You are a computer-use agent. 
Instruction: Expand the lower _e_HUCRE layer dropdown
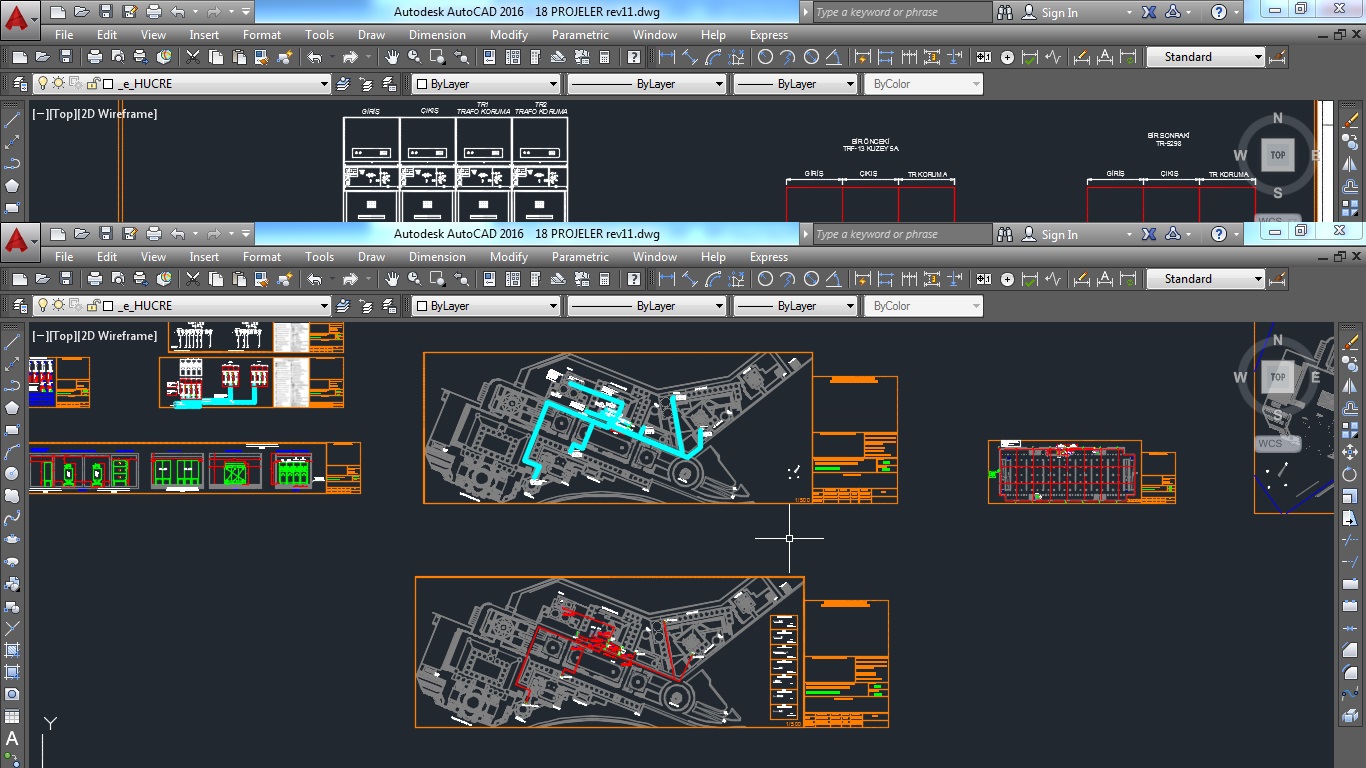pos(324,306)
